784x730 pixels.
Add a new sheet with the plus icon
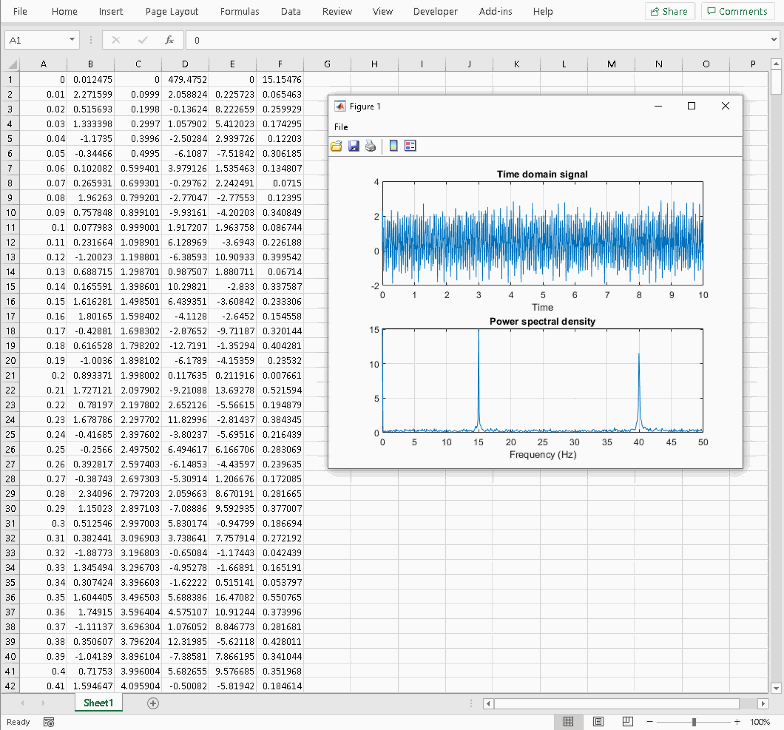pos(153,703)
